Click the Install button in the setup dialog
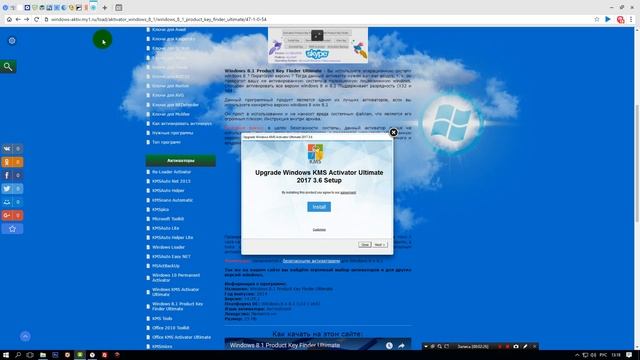 click(319, 207)
